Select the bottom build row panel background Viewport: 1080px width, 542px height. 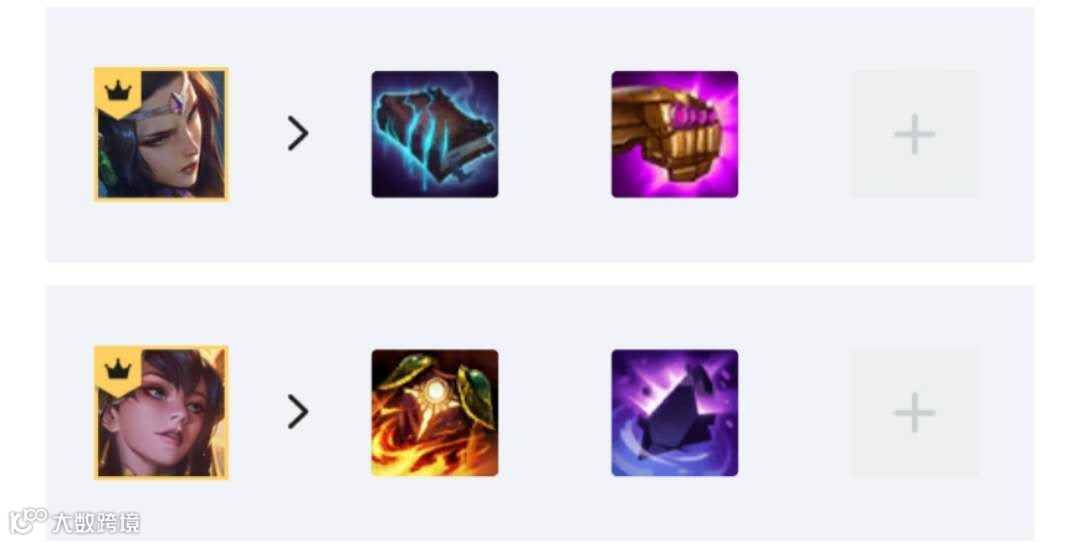click(540, 413)
